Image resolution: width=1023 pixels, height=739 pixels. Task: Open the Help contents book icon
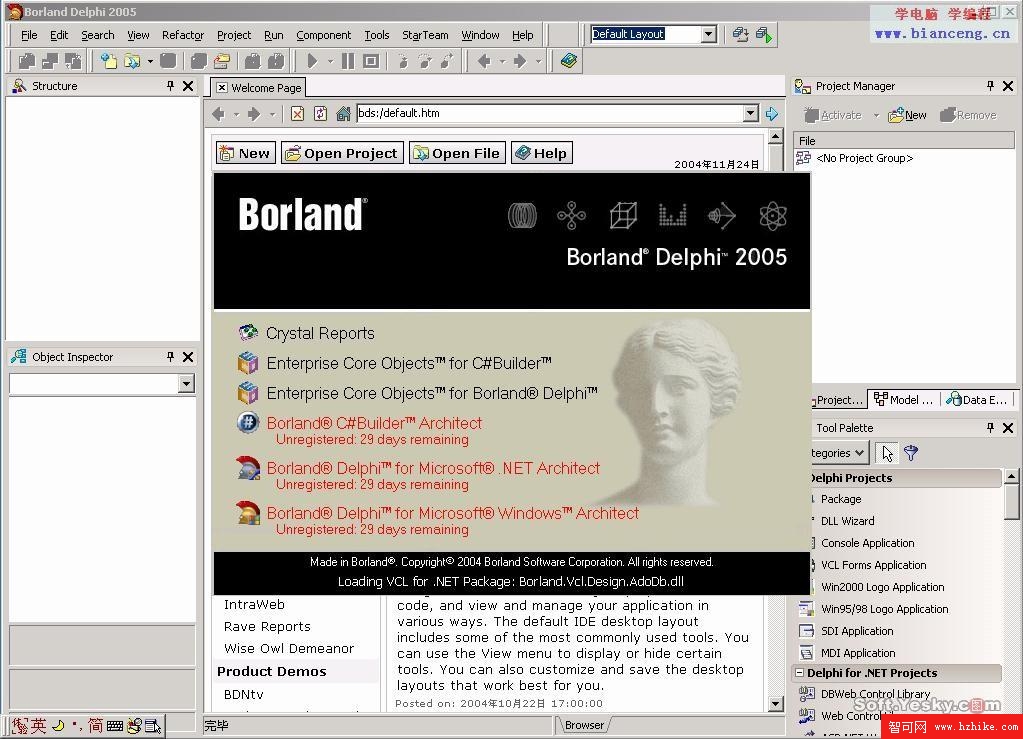(569, 61)
